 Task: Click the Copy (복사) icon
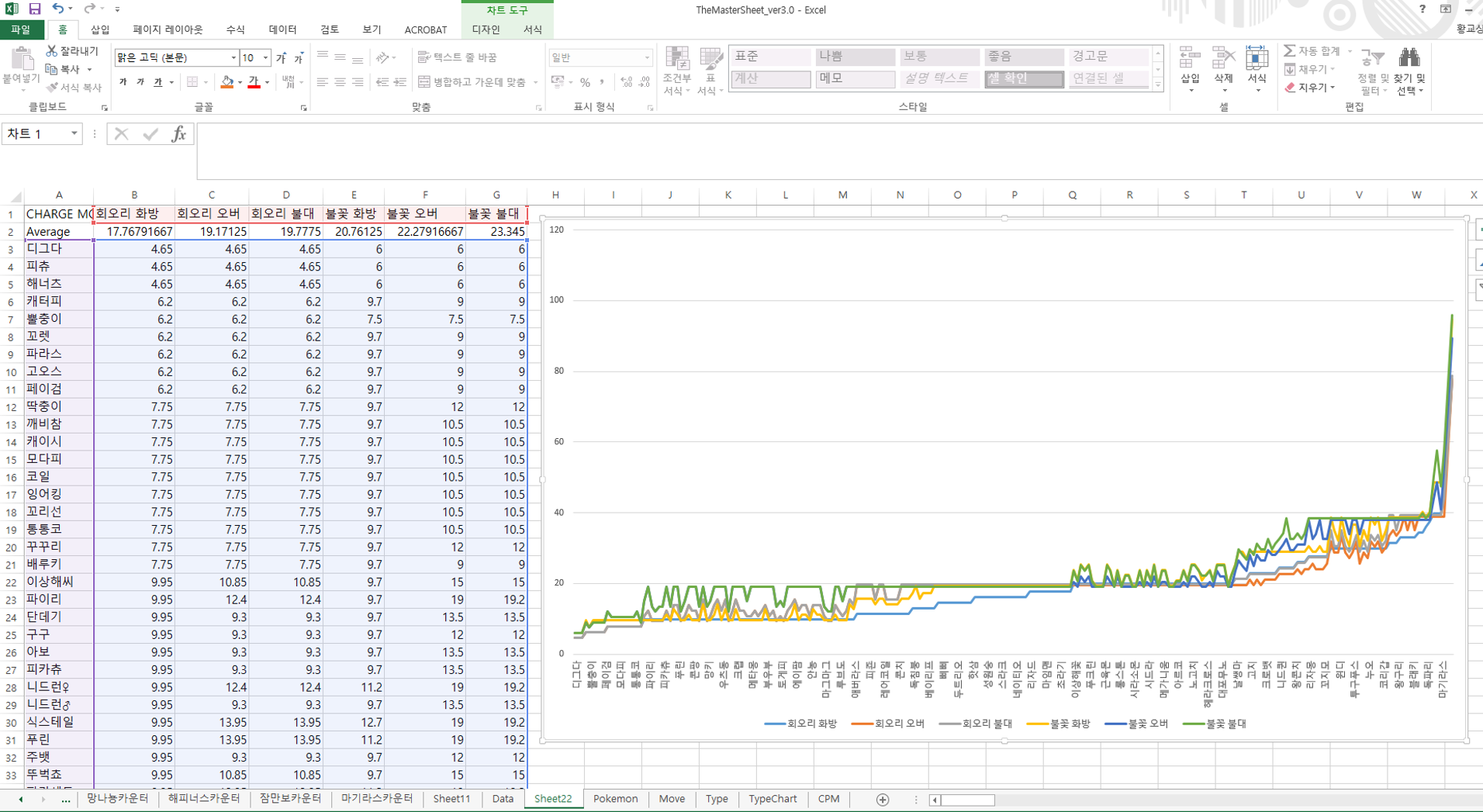tap(52, 69)
